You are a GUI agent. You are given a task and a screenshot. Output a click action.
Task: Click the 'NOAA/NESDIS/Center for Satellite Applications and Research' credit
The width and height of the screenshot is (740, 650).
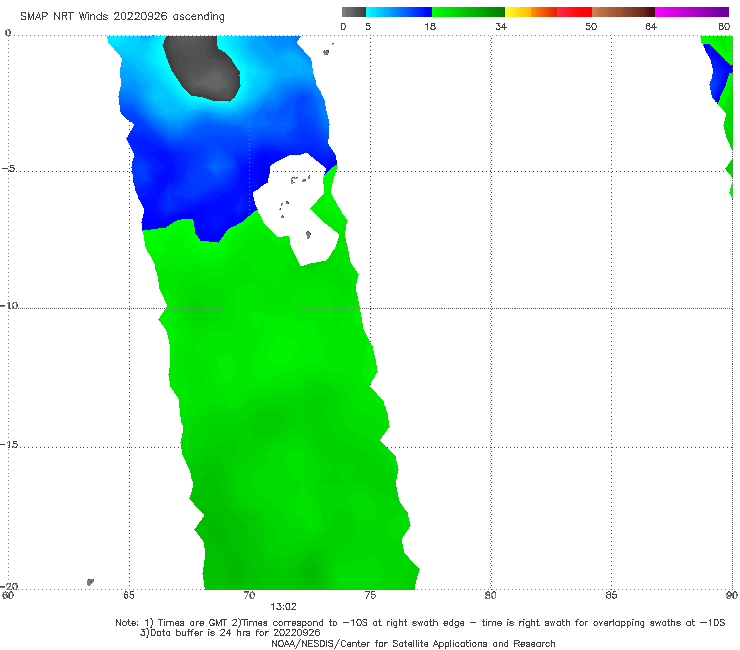[413, 643]
